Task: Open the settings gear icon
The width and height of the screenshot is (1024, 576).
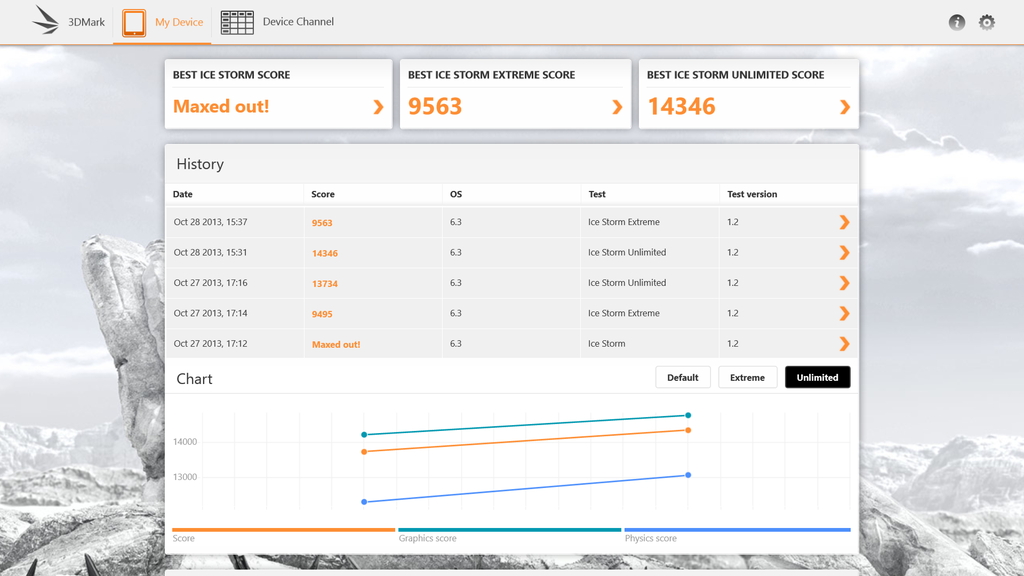Action: [987, 22]
